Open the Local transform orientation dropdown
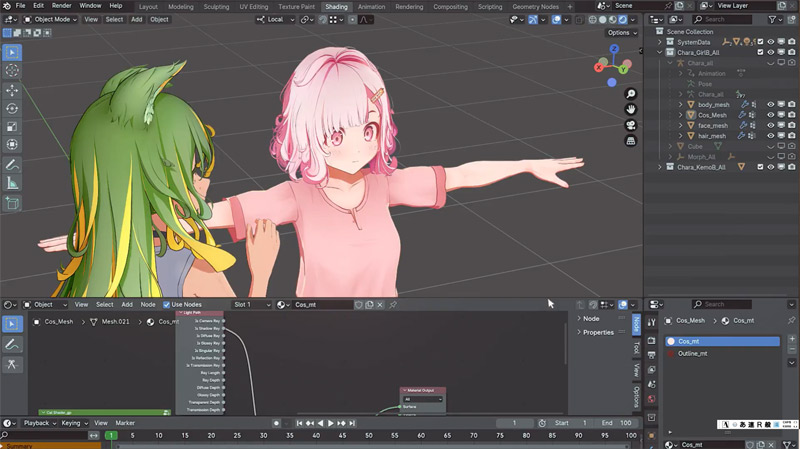The height and width of the screenshot is (449, 800). [x=276, y=19]
